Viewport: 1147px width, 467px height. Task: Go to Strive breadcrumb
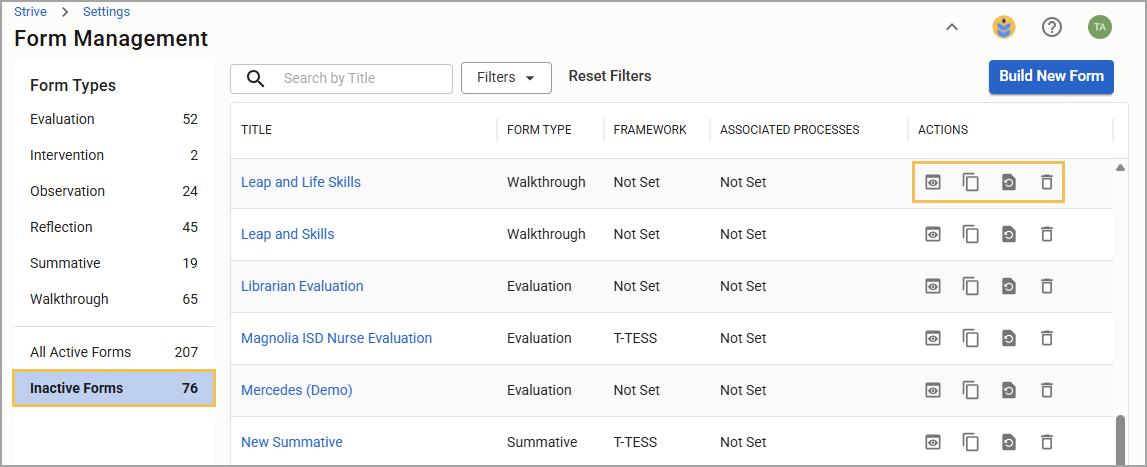[x=30, y=12]
